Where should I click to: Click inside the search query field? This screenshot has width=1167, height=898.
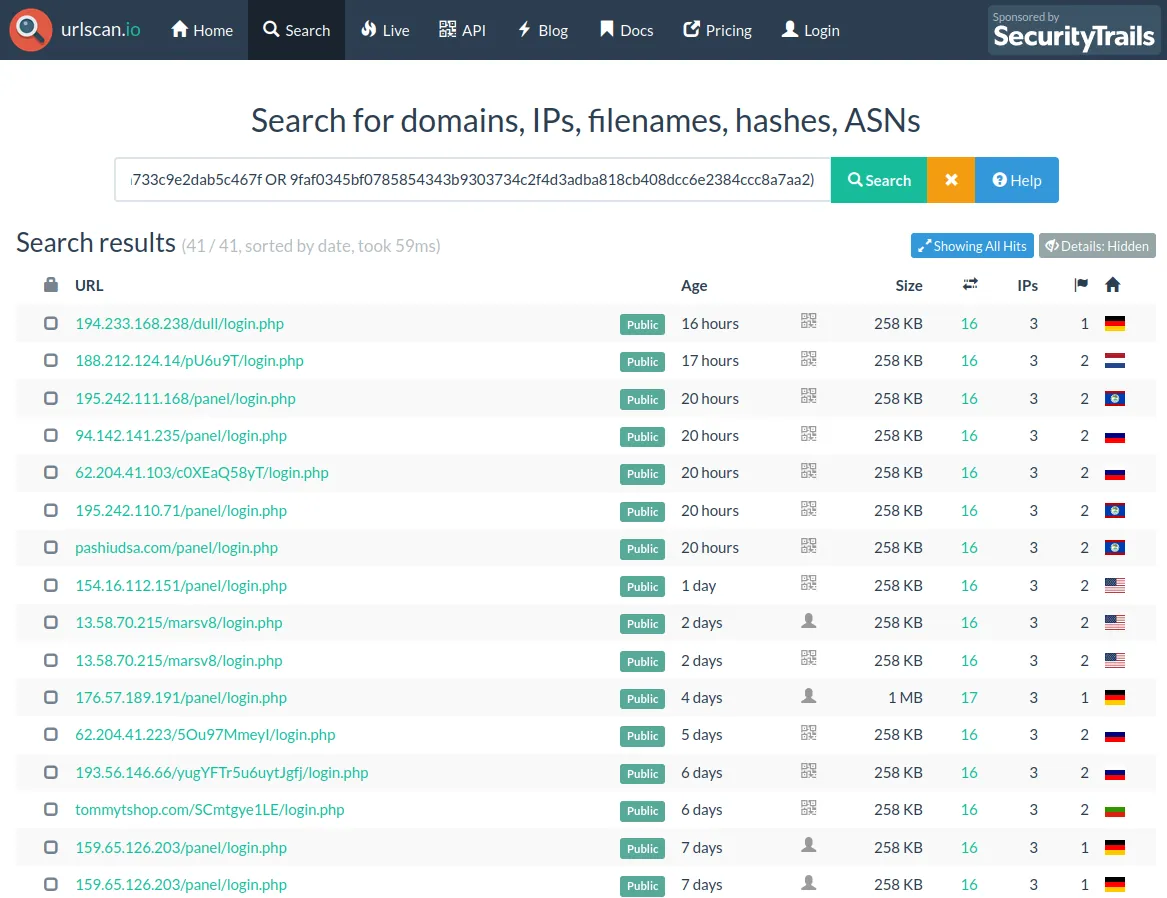coord(473,179)
